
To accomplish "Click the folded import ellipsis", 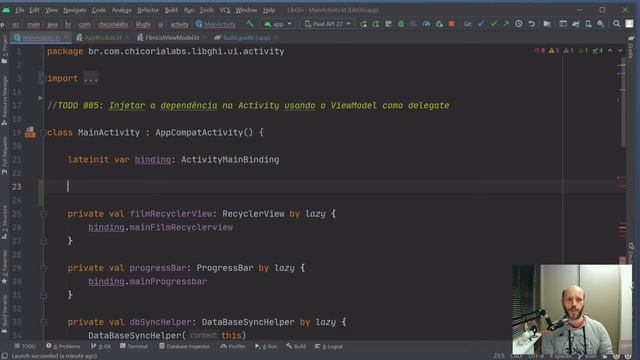I will (x=91, y=78).
